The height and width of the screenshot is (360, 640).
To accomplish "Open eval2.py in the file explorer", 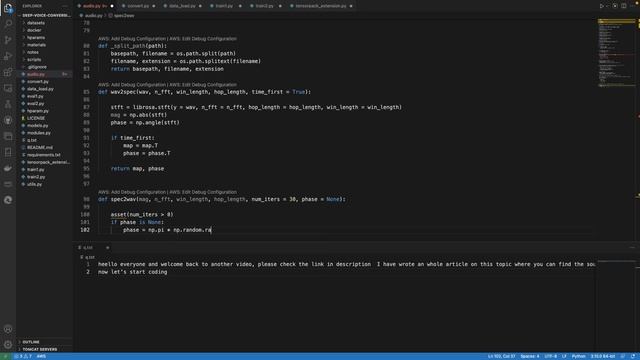I will coord(45,104).
